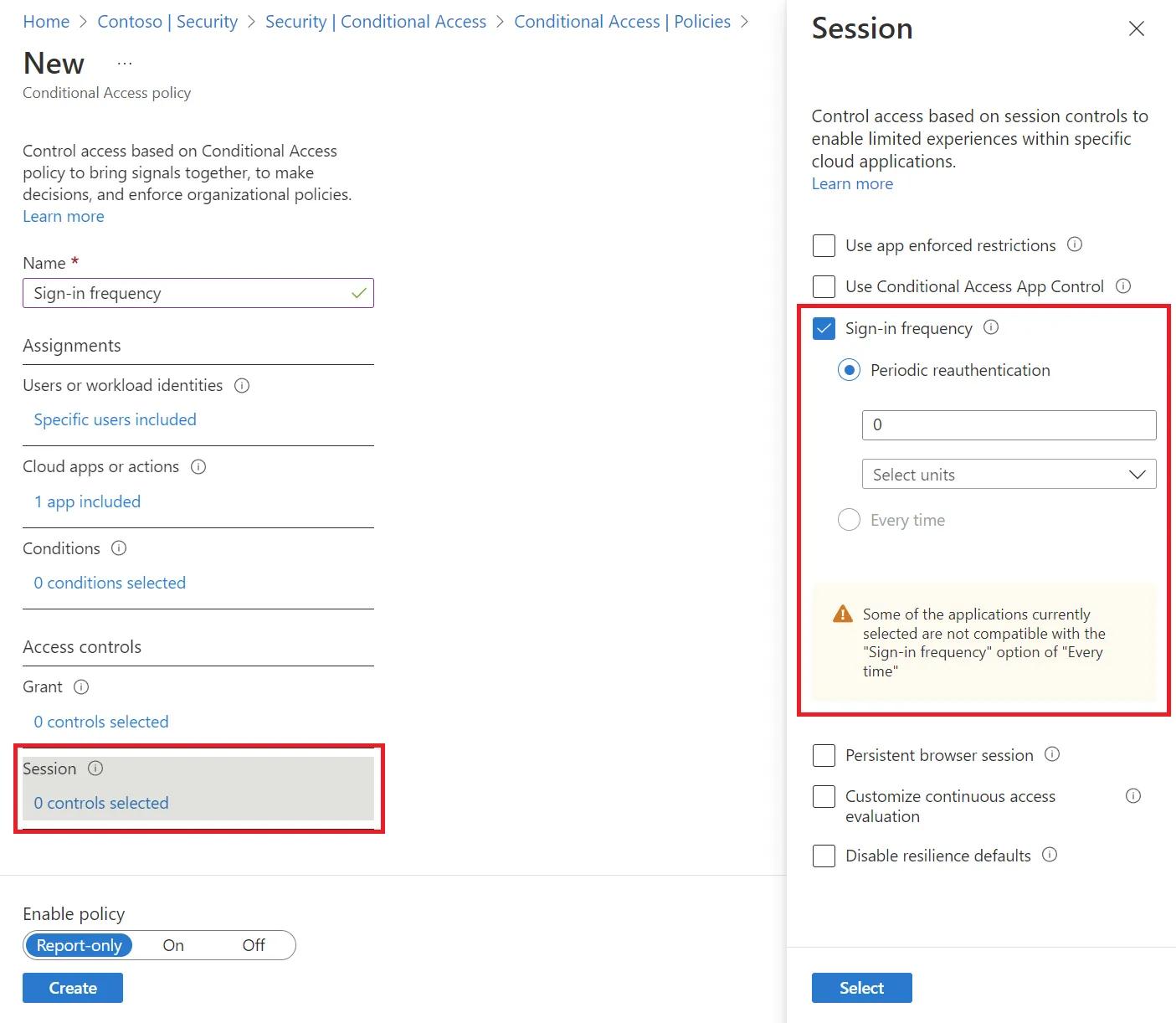Set Enable policy toggle to On
The width and height of the screenshot is (1176, 1023).
click(173, 945)
